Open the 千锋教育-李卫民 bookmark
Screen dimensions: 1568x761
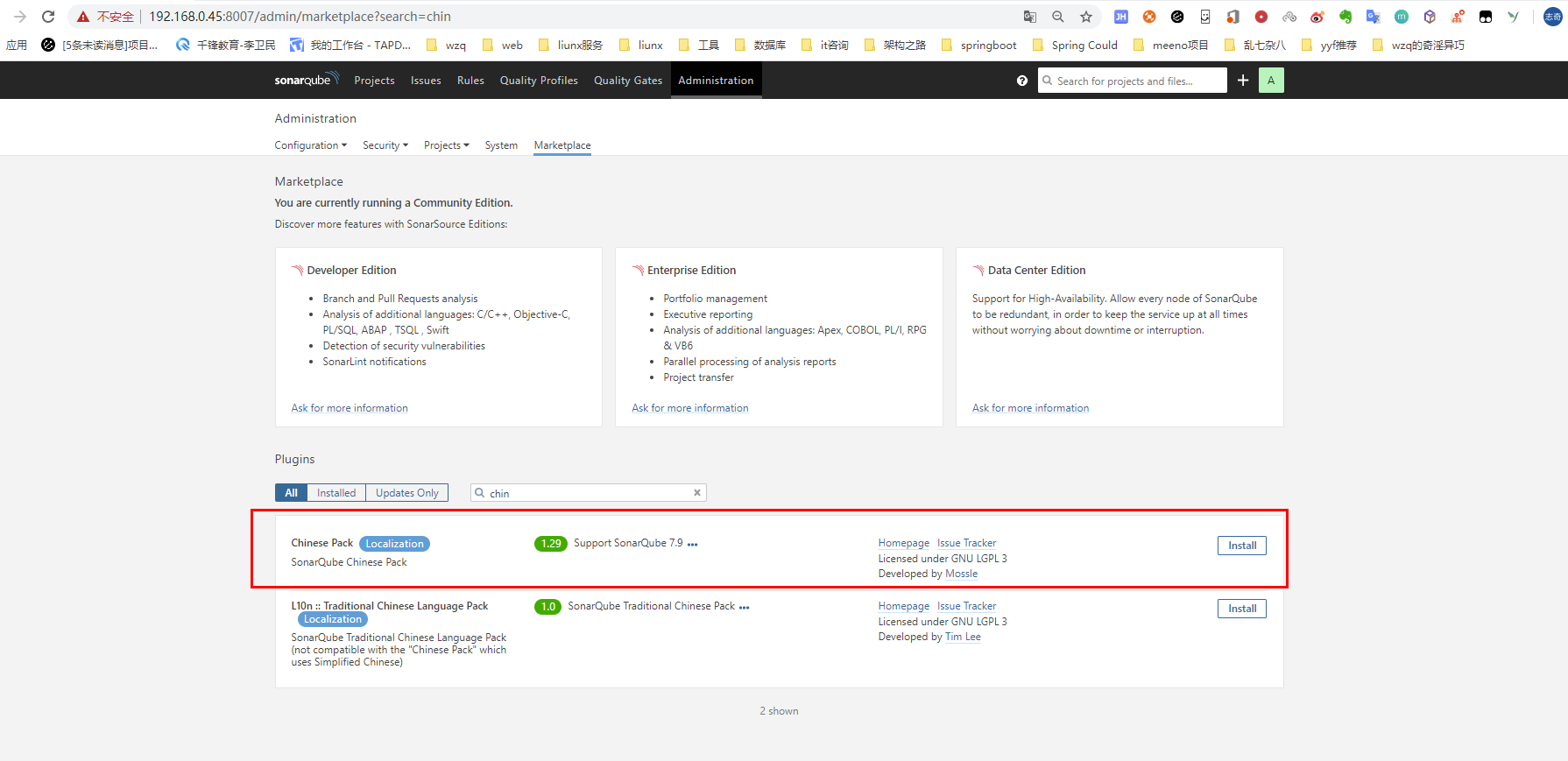tap(226, 45)
